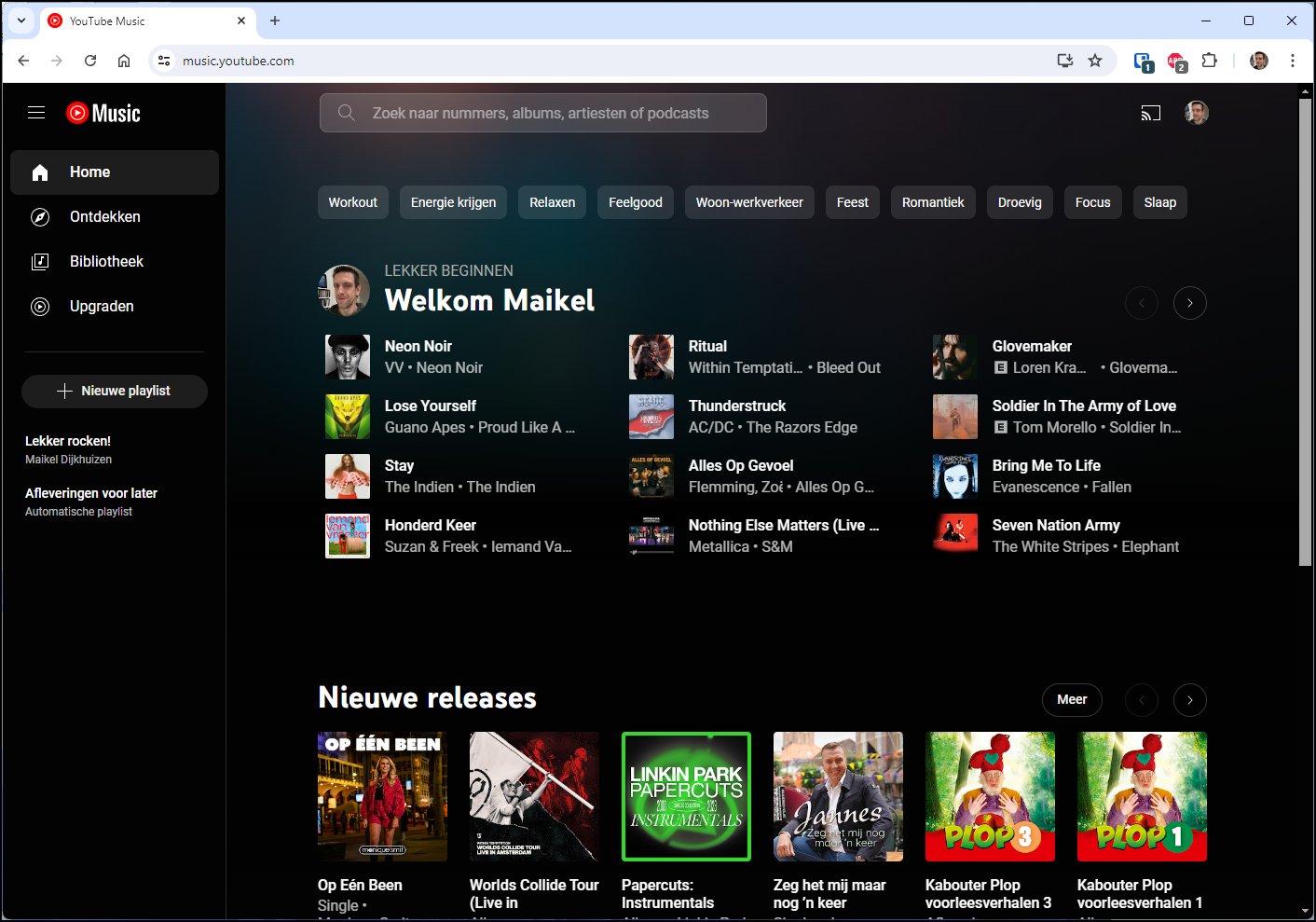Open Bring Me To Life title

pyautogui.click(x=1047, y=466)
